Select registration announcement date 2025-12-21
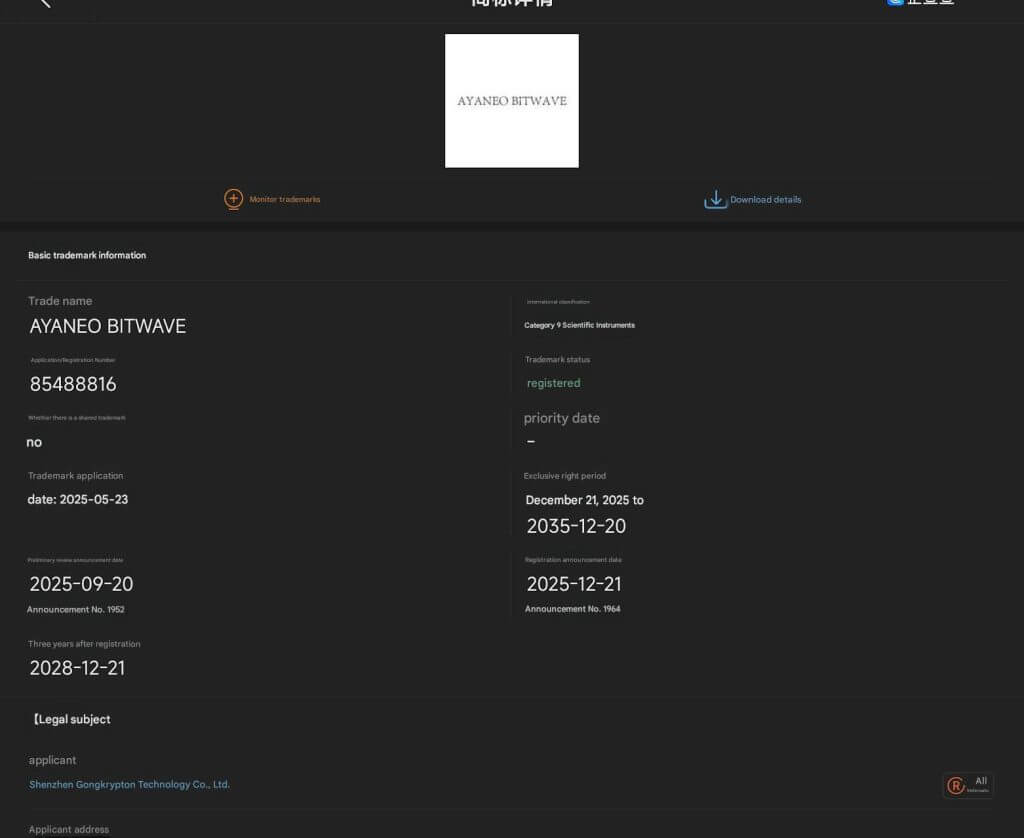This screenshot has width=1024, height=838. [x=574, y=584]
